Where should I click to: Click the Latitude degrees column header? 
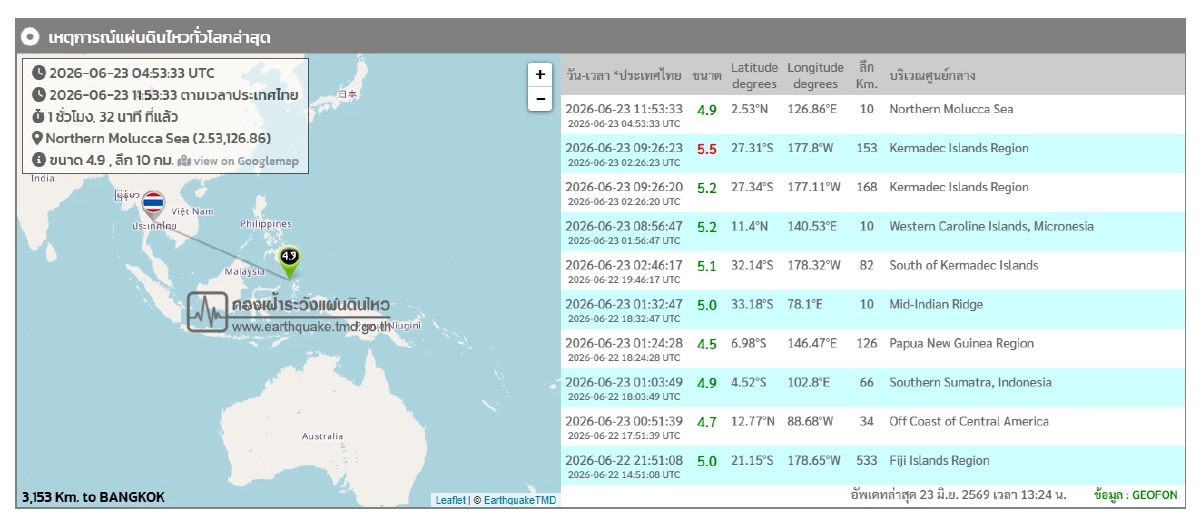coord(754,75)
